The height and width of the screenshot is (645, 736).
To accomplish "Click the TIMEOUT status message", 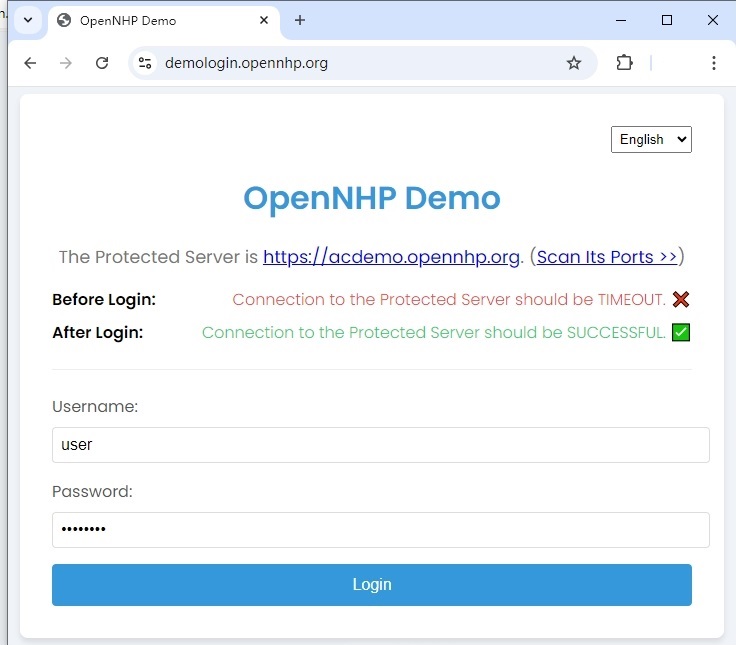I will point(449,299).
